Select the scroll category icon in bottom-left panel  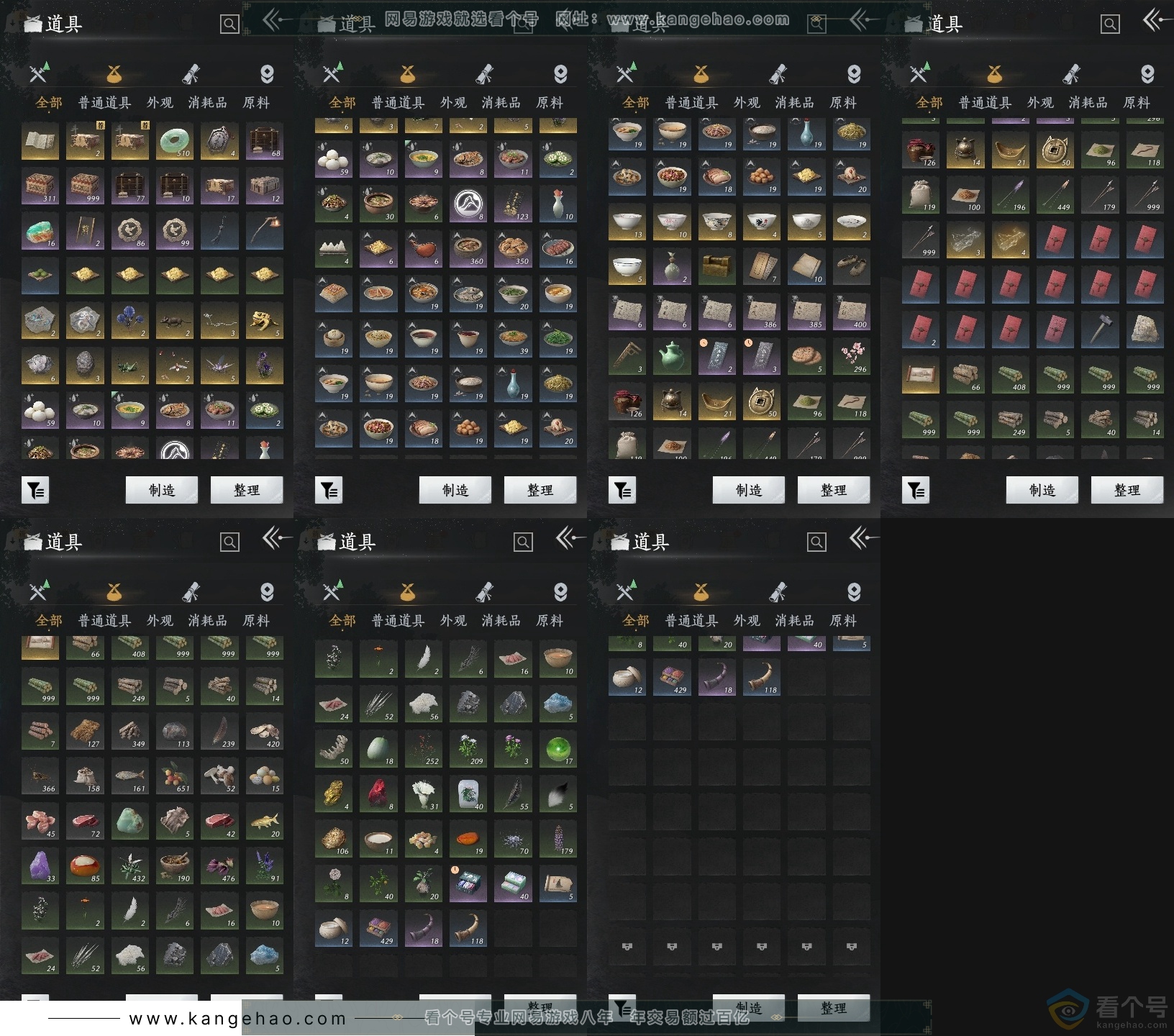191,591
